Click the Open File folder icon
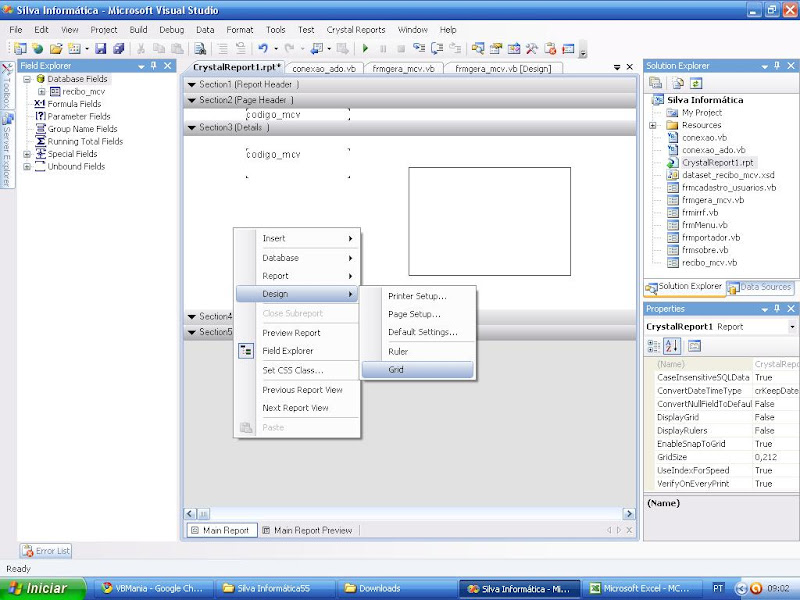 (x=56, y=48)
